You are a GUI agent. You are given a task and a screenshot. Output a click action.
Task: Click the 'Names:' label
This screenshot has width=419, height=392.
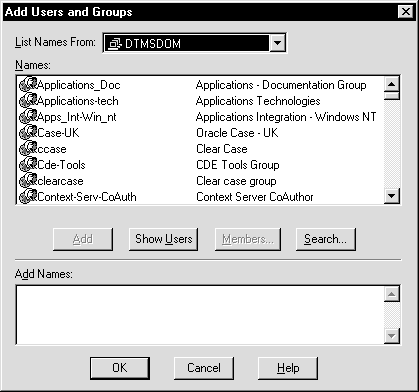click(33, 65)
